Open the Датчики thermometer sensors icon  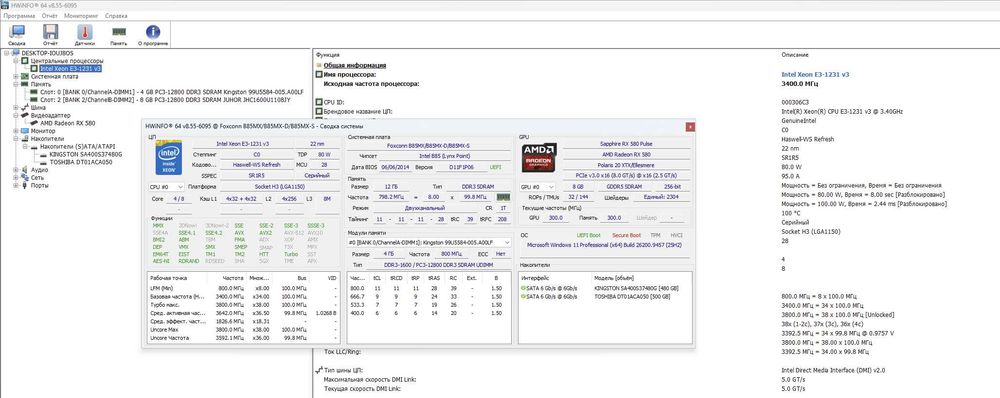click(x=85, y=31)
